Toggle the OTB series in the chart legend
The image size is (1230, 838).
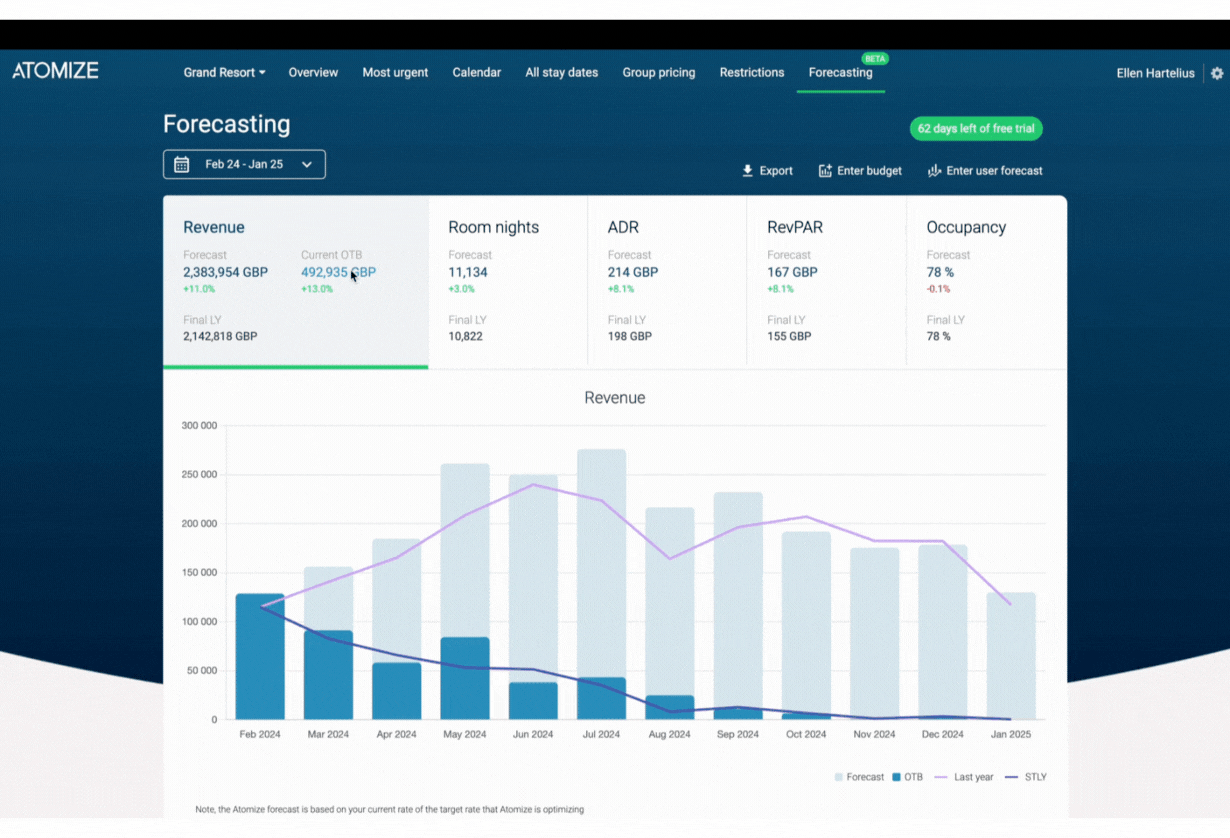tap(905, 777)
